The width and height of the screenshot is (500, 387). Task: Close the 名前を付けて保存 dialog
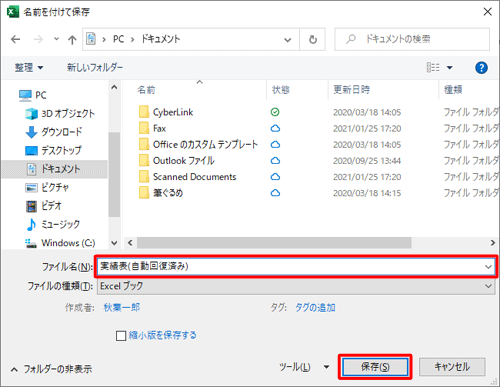pyautogui.click(x=487, y=12)
